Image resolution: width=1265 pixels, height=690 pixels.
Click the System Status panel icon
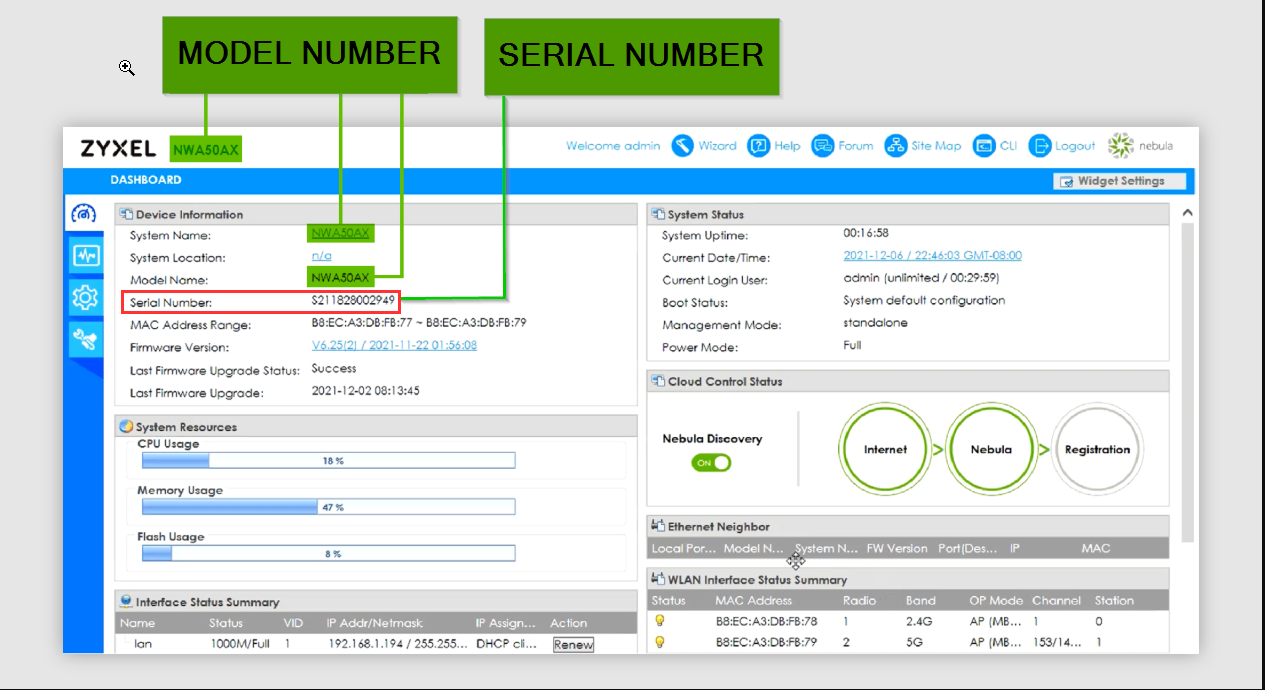click(659, 214)
